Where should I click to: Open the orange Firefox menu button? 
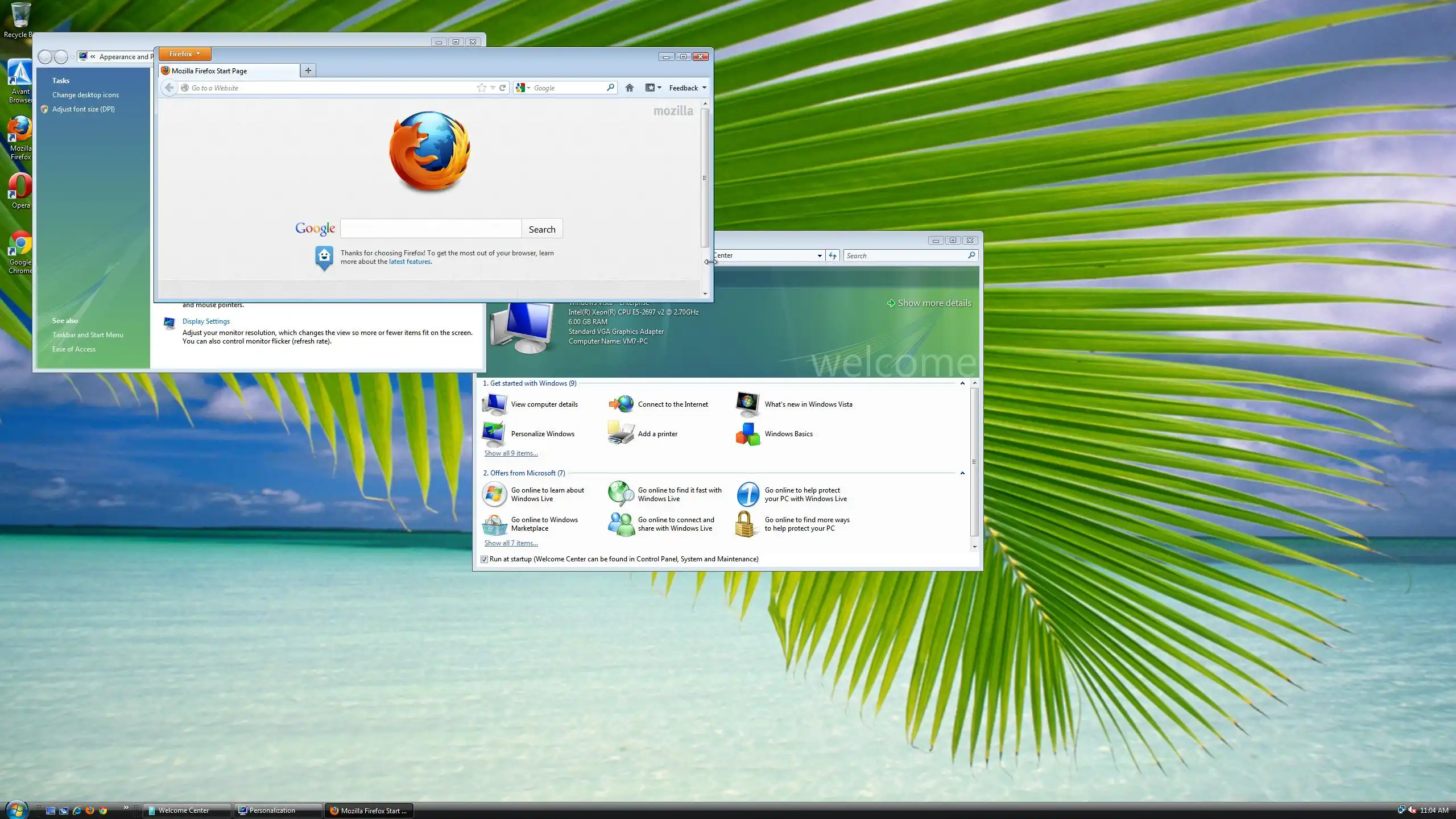point(184,54)
